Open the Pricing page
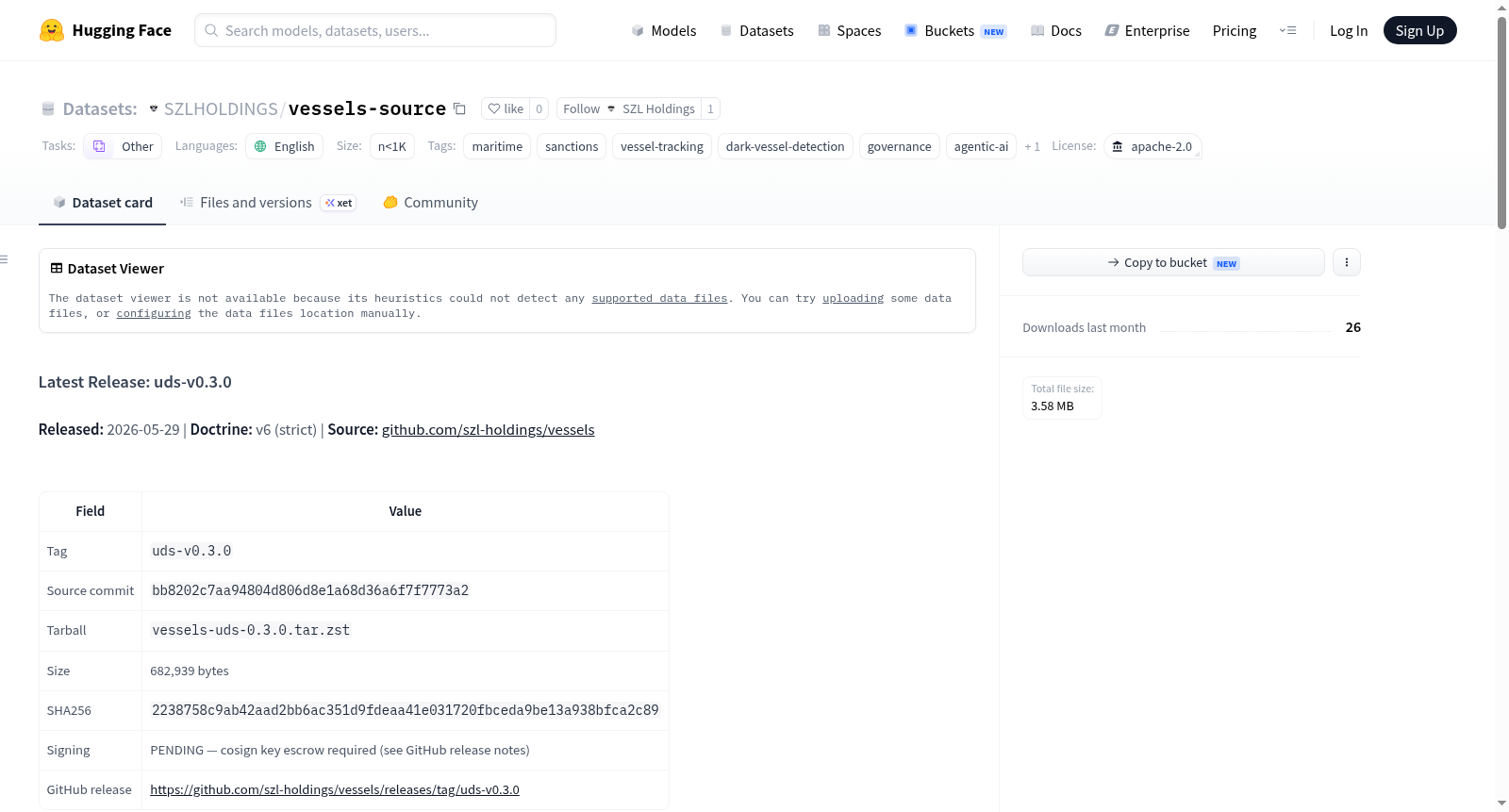 click(1235, 30)
